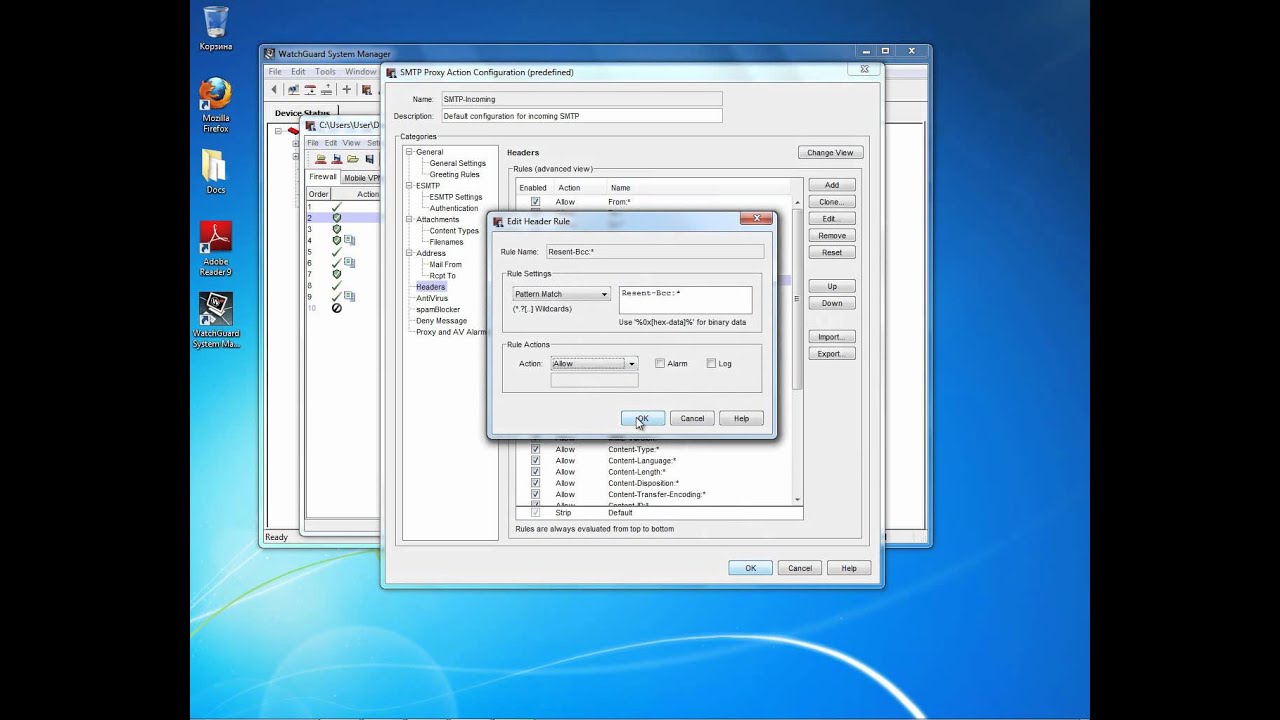Click the Description field of SMTP Proxy Action
This screenshot has width=1280, height=720.
click(581, 116)
